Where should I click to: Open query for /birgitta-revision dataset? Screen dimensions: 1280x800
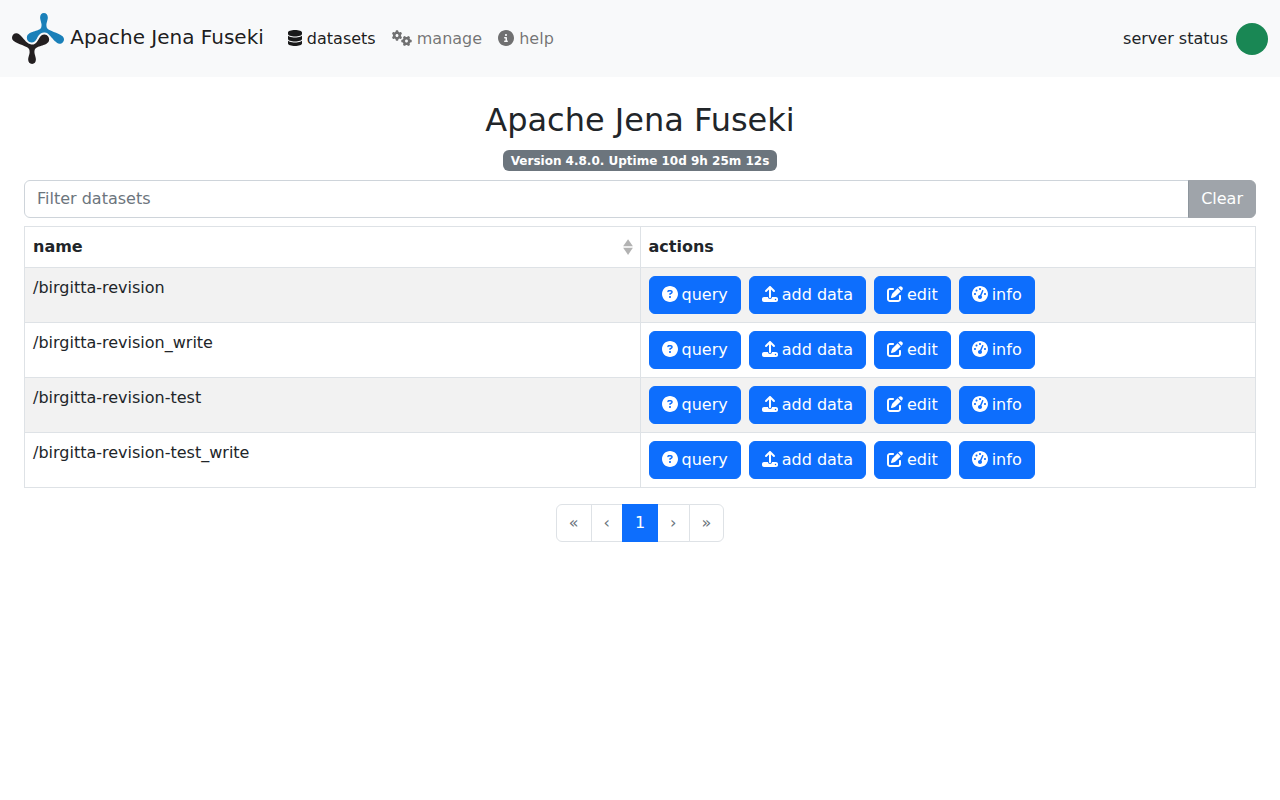tap(694, 295)
